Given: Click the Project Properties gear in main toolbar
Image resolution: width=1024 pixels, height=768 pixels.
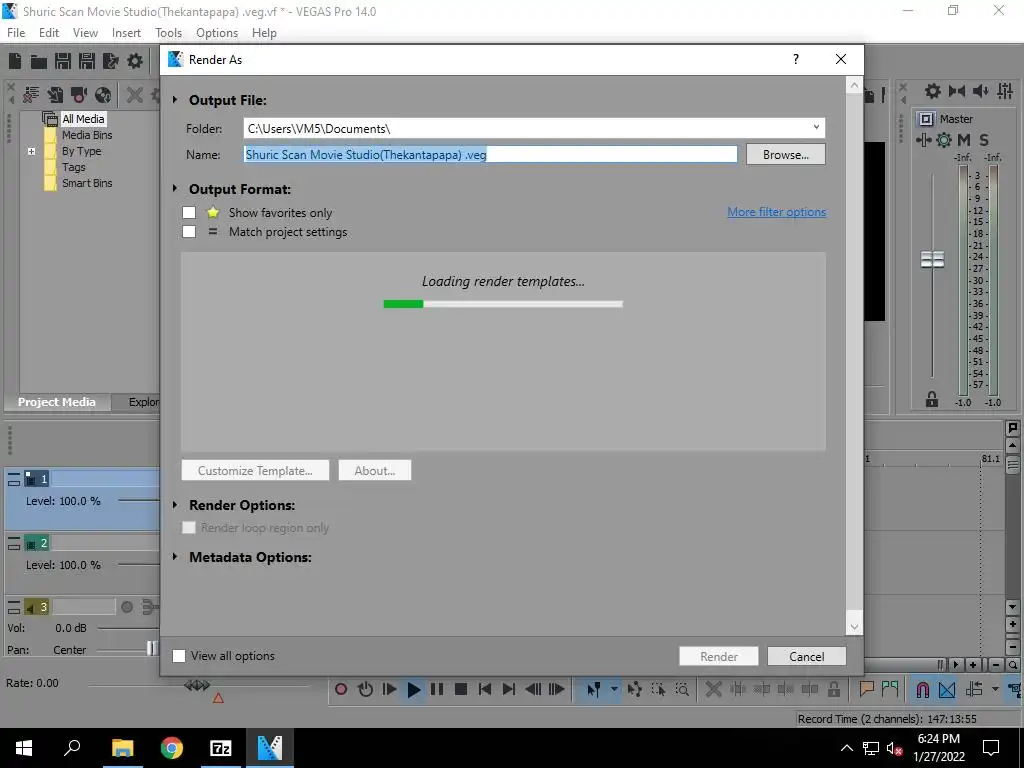Looking at the screenshot, I should [x=135, y=61].
